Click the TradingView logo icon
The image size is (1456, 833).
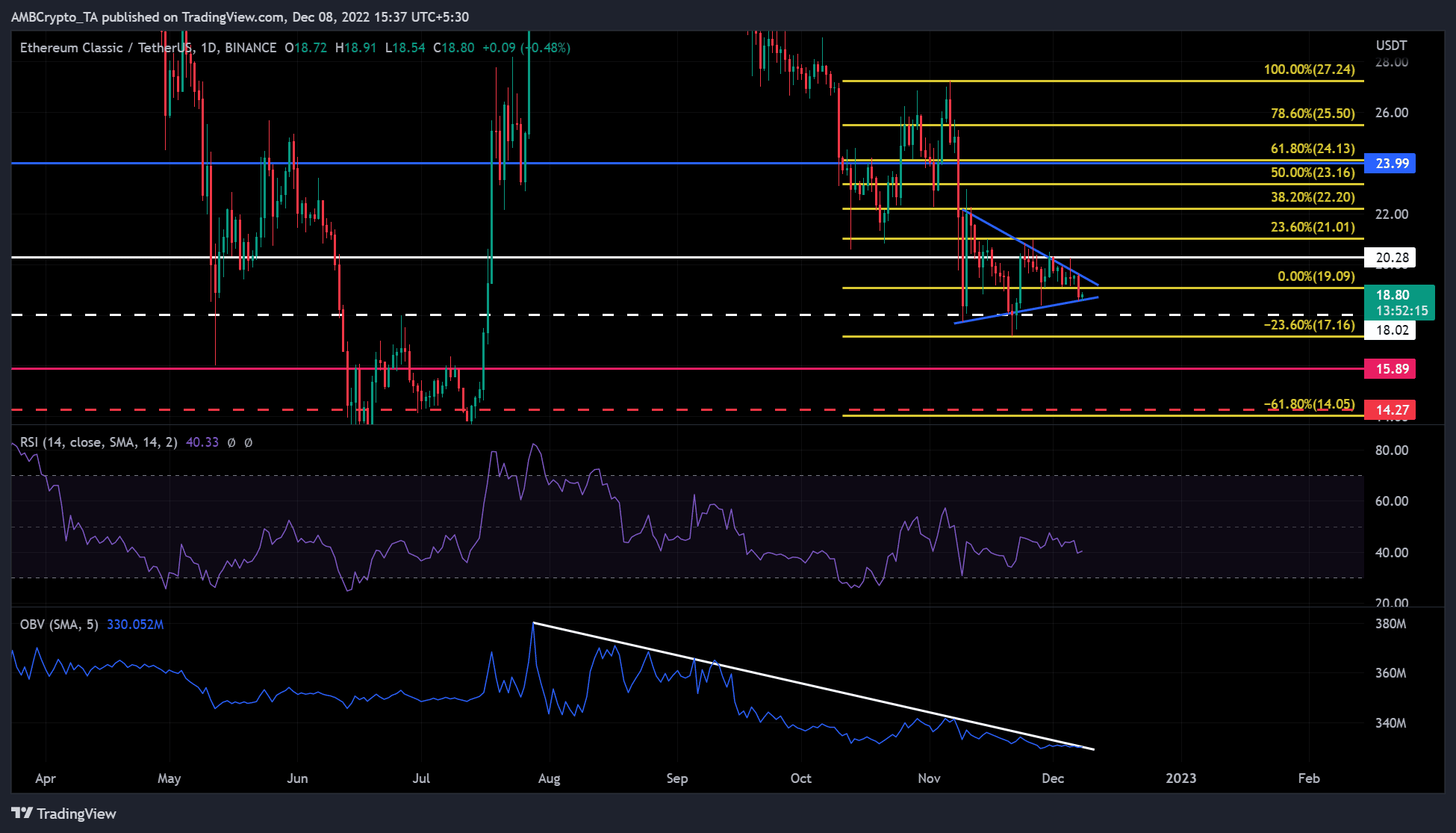point(22,813)
